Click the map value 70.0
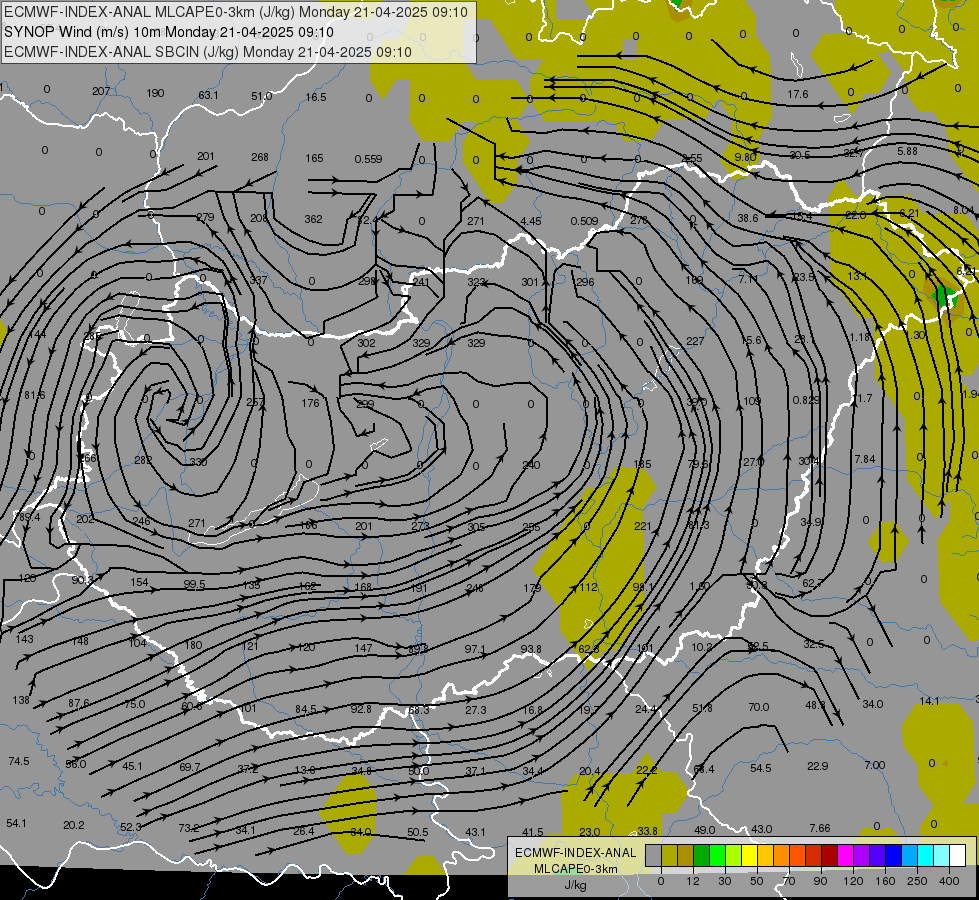This screenshot has height=900, width=979. tap(759, 707)
